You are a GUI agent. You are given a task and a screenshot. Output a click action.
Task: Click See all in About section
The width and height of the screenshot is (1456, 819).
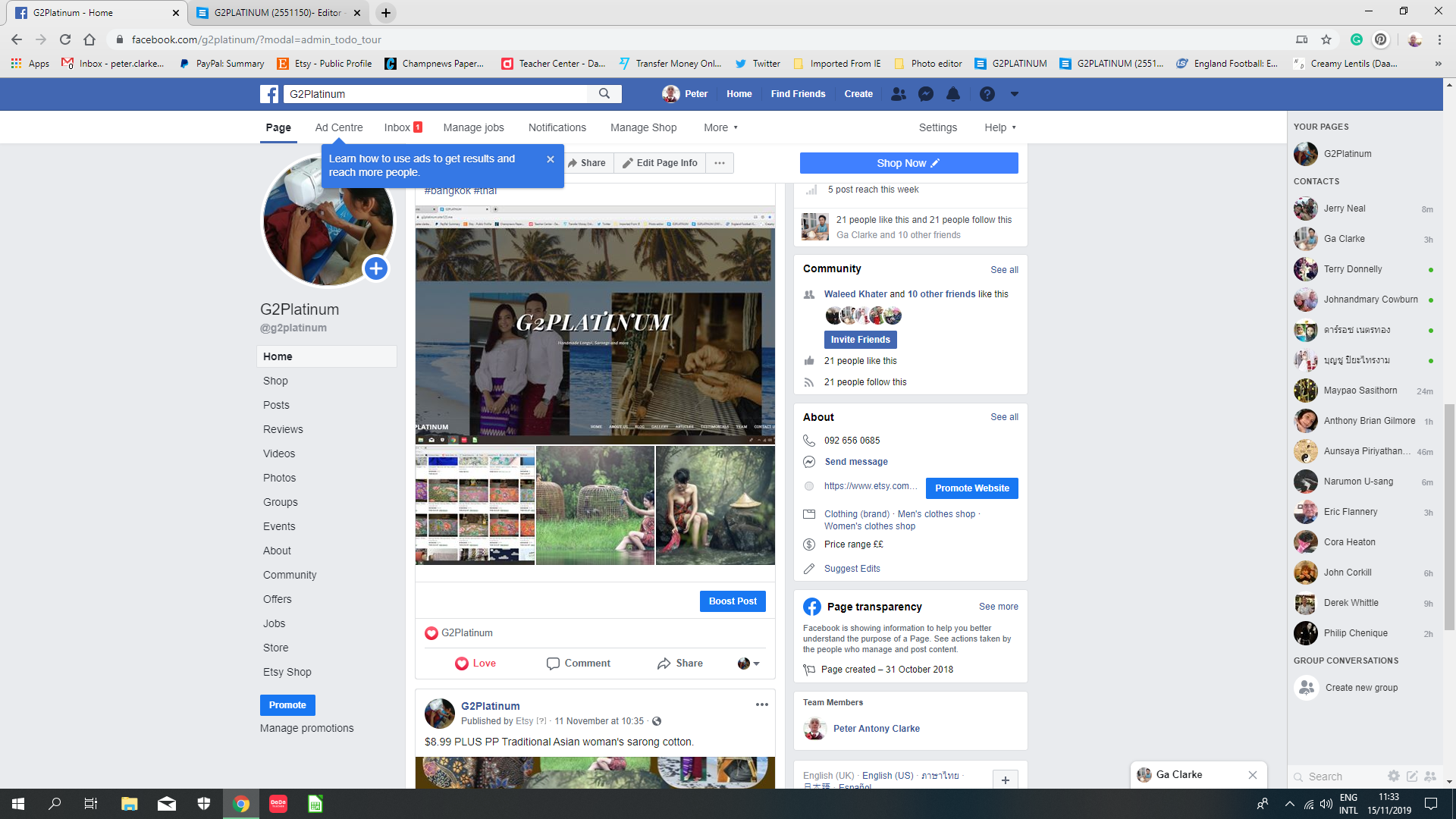tap(1004, 417)
